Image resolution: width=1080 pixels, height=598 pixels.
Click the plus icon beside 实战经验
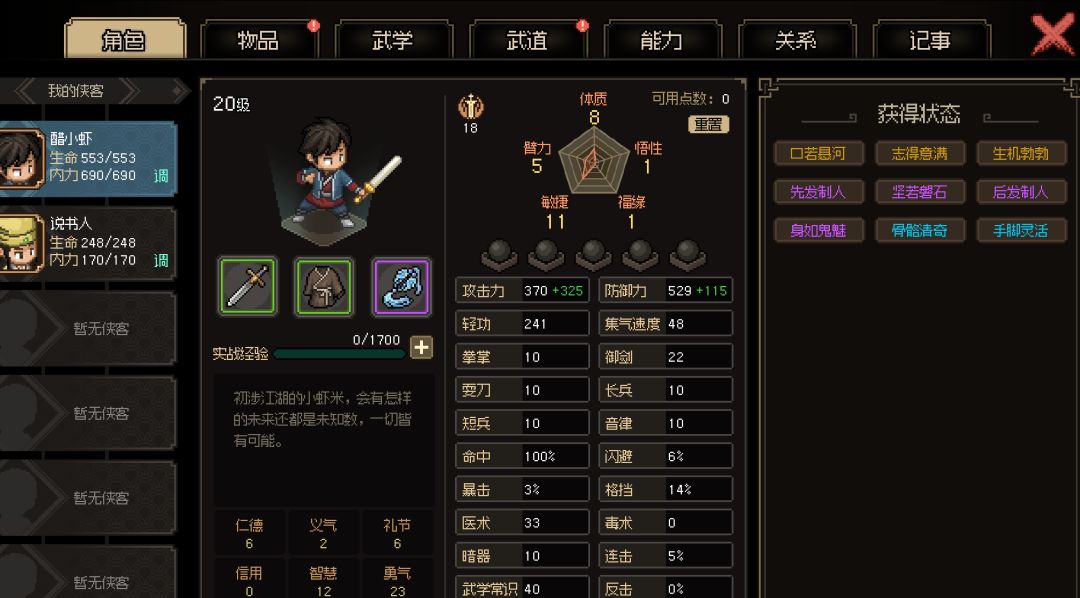pos(422,347)
